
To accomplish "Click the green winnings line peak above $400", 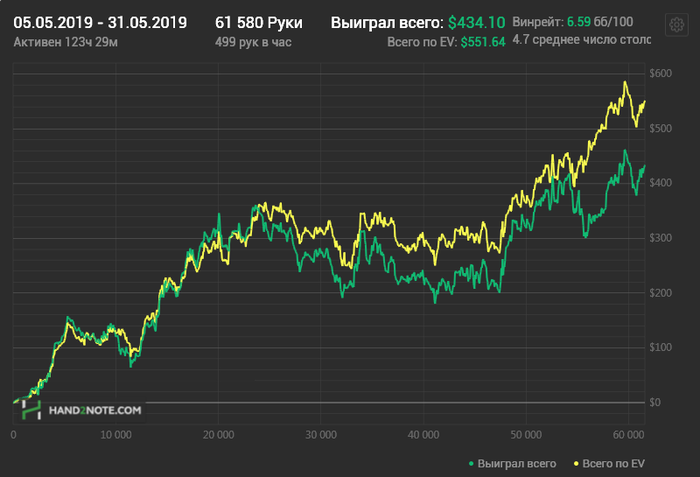I will click(x=625, y=151).
